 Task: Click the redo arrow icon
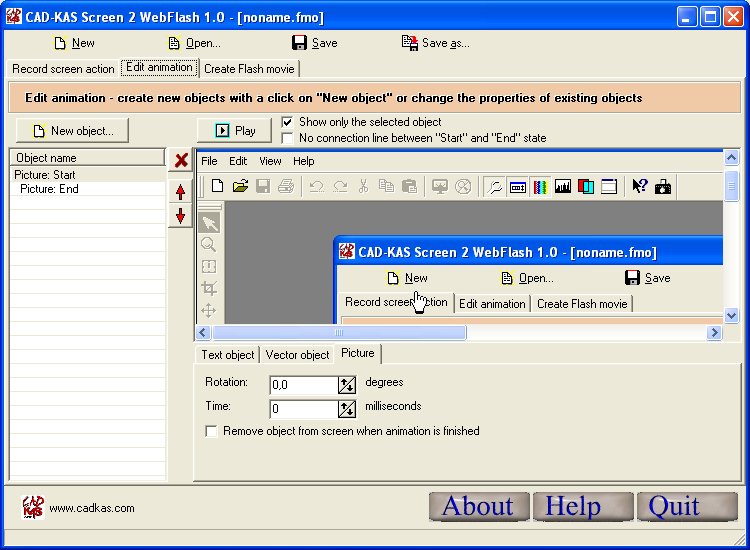(x=340, y=186)
